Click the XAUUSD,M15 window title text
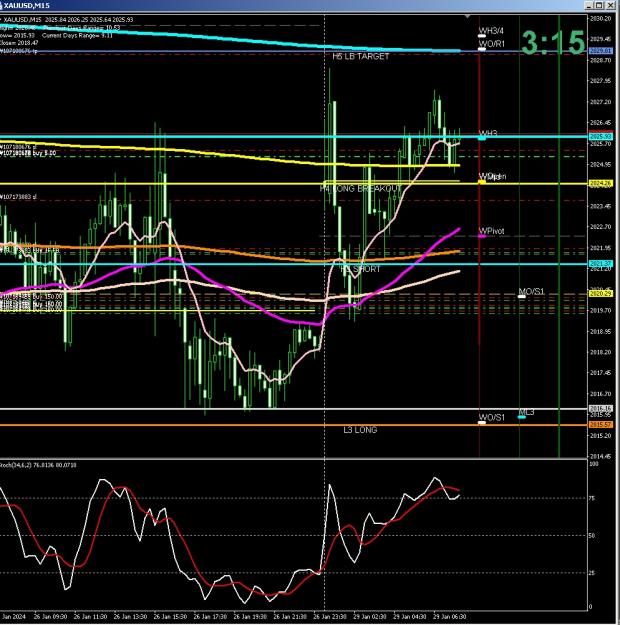This screenshot has width=620, height=625. tap(27, 6)
